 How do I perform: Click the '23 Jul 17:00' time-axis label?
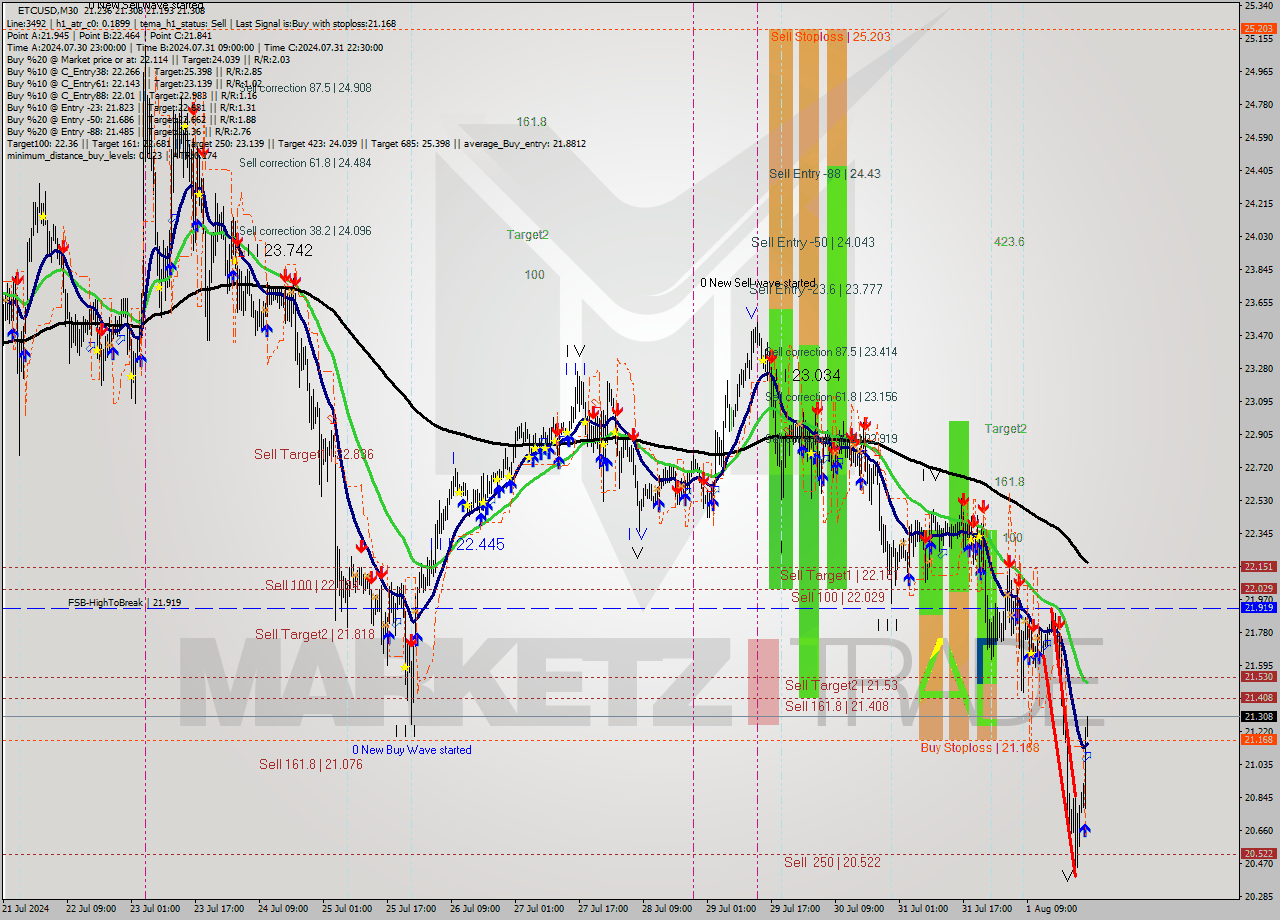pyautogui.click(x=218, y=909)
